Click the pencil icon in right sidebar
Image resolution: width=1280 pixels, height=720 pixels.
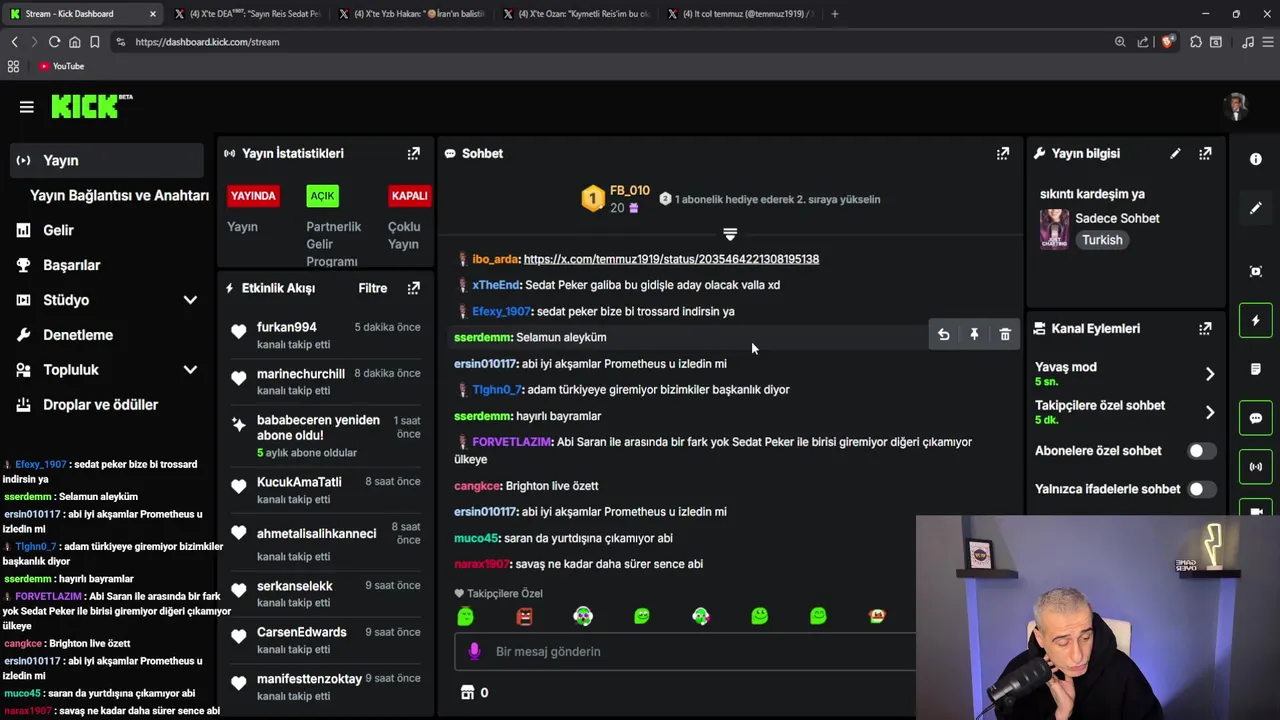1256,208
